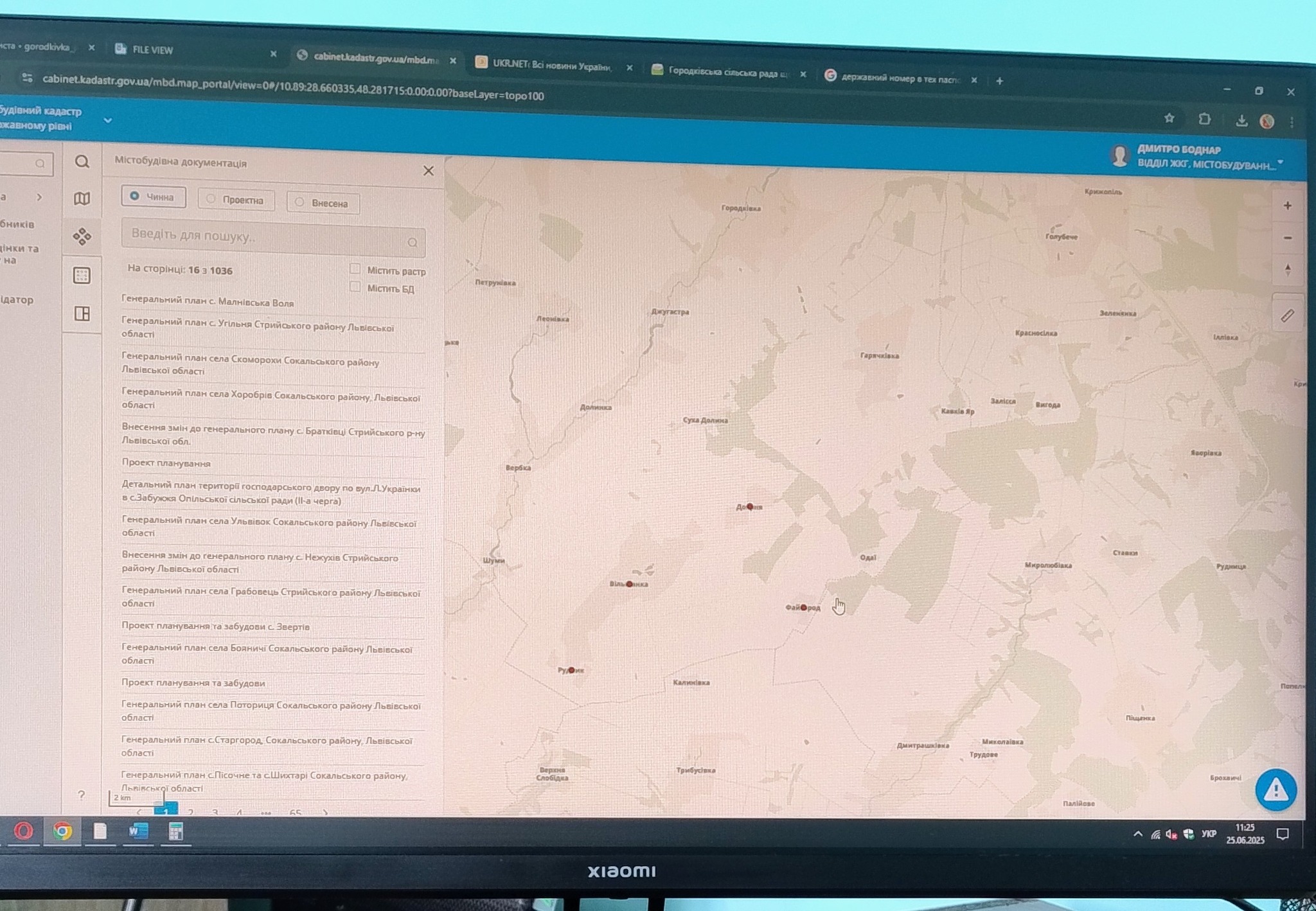Open Генеральний план с. Угільня entry
Image resolution: width=1316 pixels, height=911 pixels.
click(258, 329)
